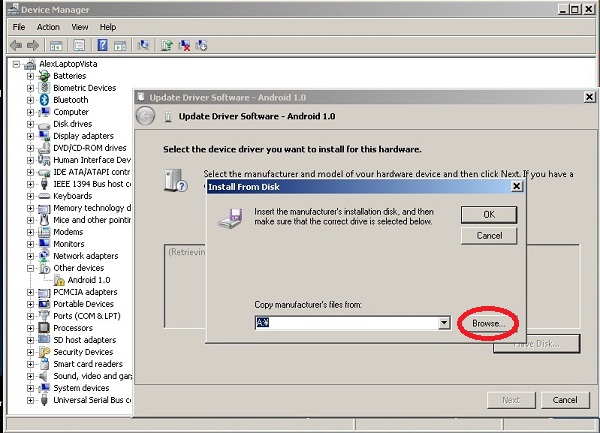Click the Network adapters category icon

pyautogui.click(x=44, y=256)
